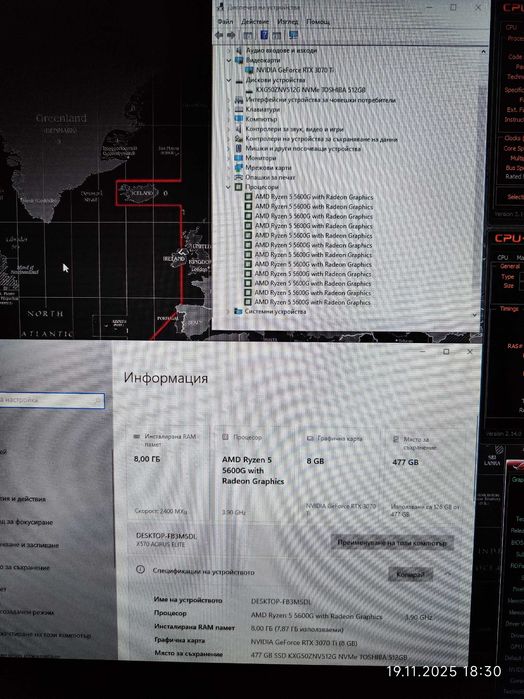Viewport: 524px width, 699px height.
Task: Click the Device Manager title bar icon
Action: pos(220,7)
